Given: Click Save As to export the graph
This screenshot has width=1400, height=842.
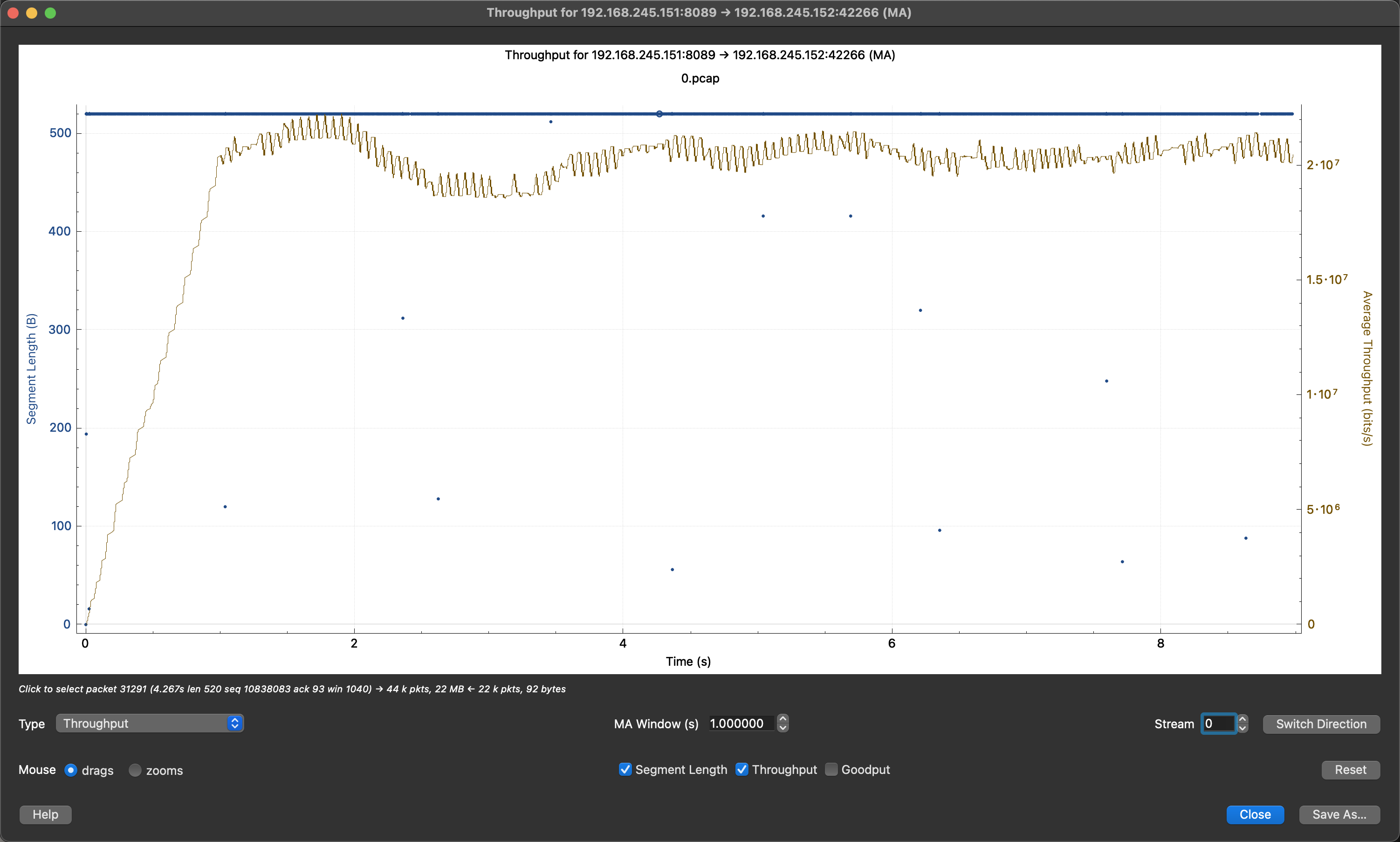Looking at the screenshot, I should (x=1339, y=814).
